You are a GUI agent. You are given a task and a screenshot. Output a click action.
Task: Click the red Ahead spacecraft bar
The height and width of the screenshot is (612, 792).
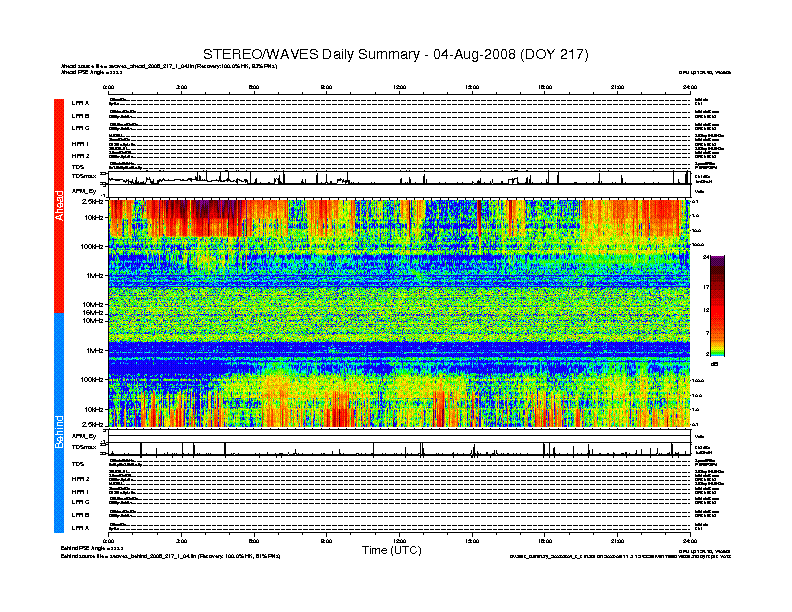(59, 206)
